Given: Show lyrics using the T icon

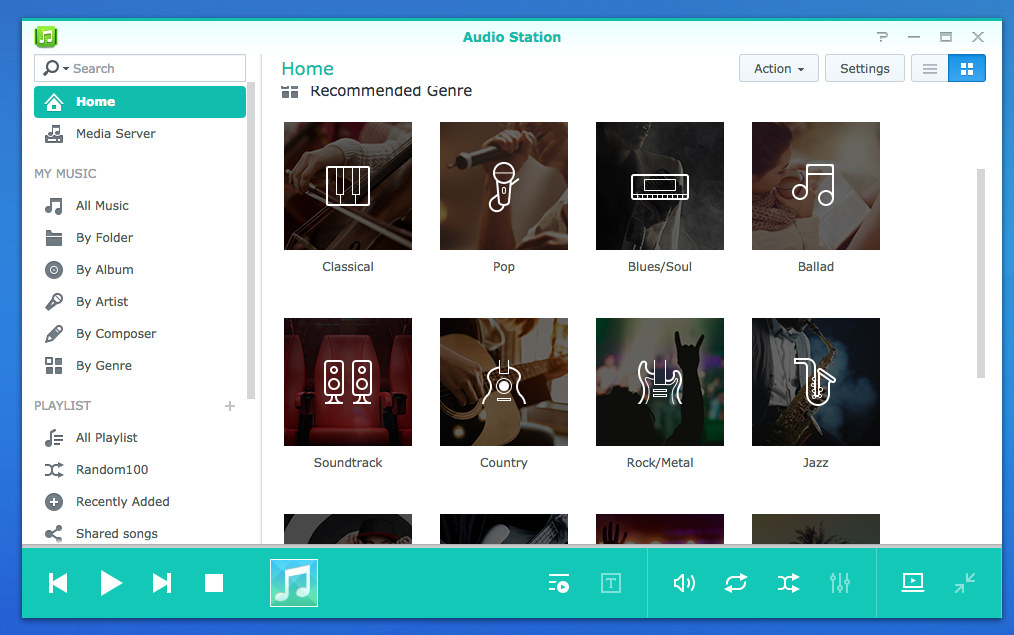Looking at the screenshot, I should [611, 583].
